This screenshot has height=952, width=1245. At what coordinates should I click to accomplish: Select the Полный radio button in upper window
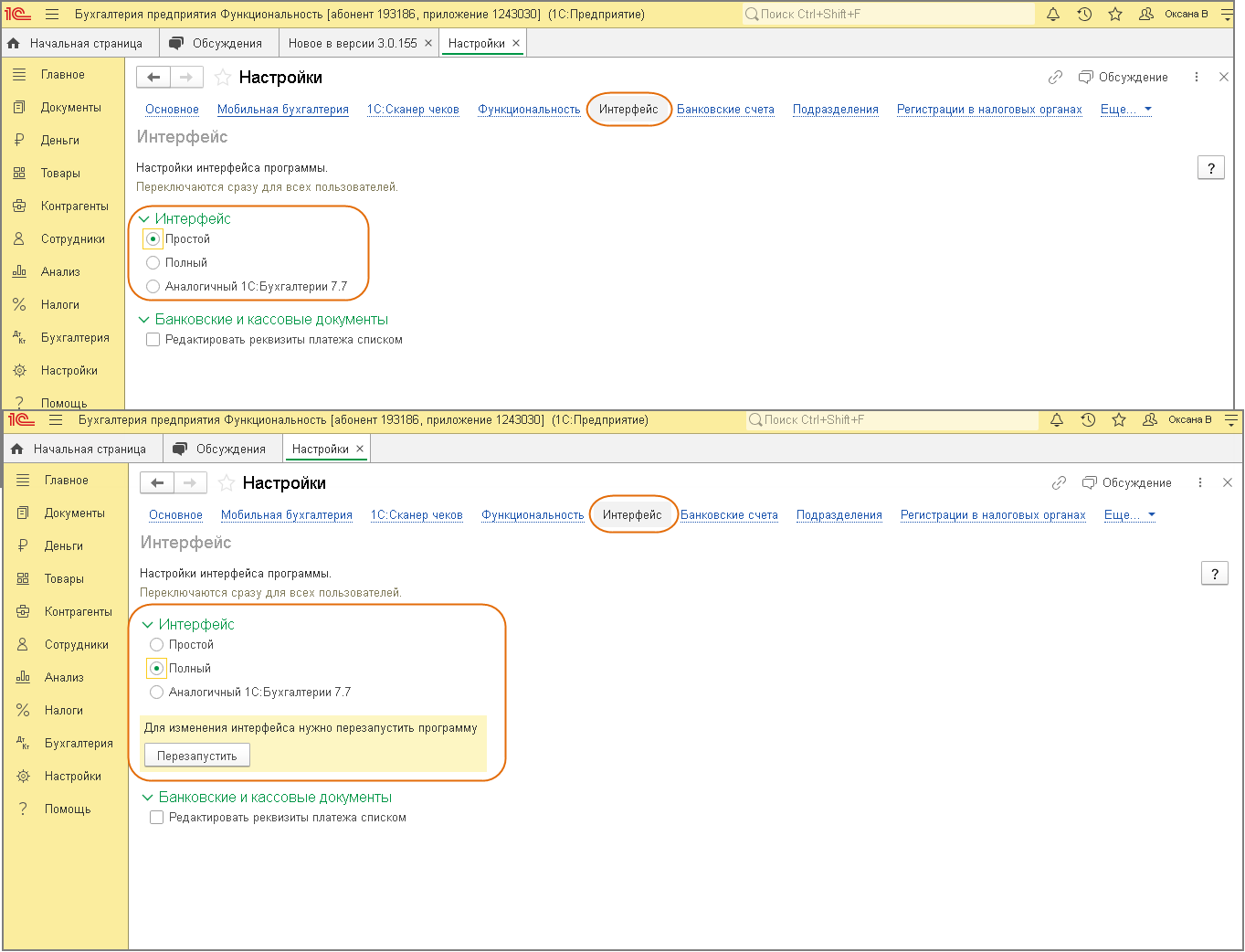tap(153, 263)
